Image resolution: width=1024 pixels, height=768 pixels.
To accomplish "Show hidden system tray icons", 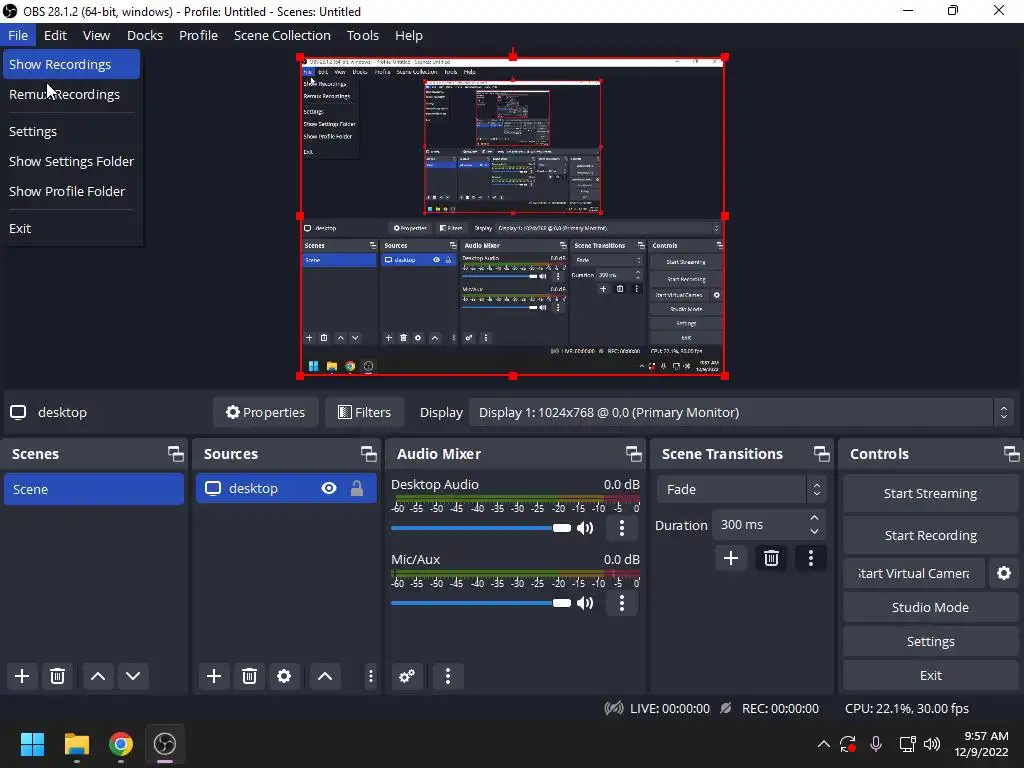I will coord(824,743).
